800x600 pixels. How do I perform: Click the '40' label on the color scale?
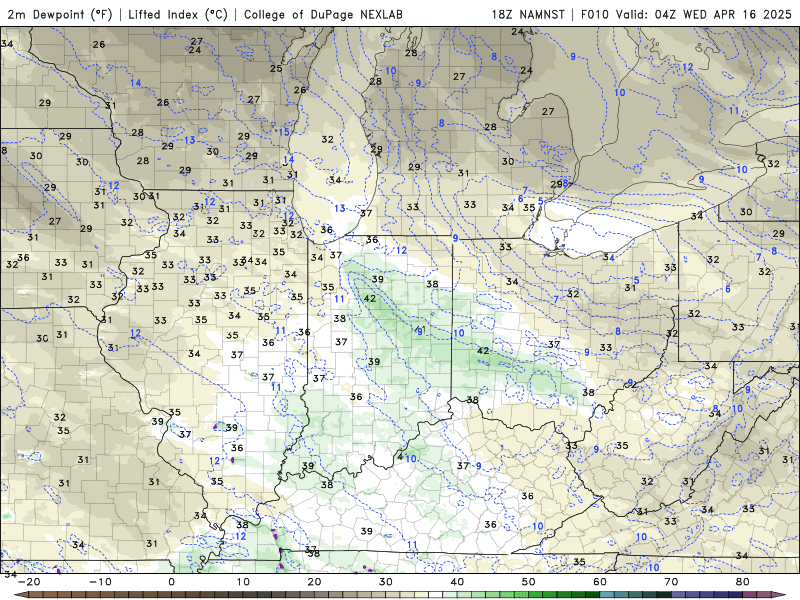pyautogui.click(x=457, y=582)
